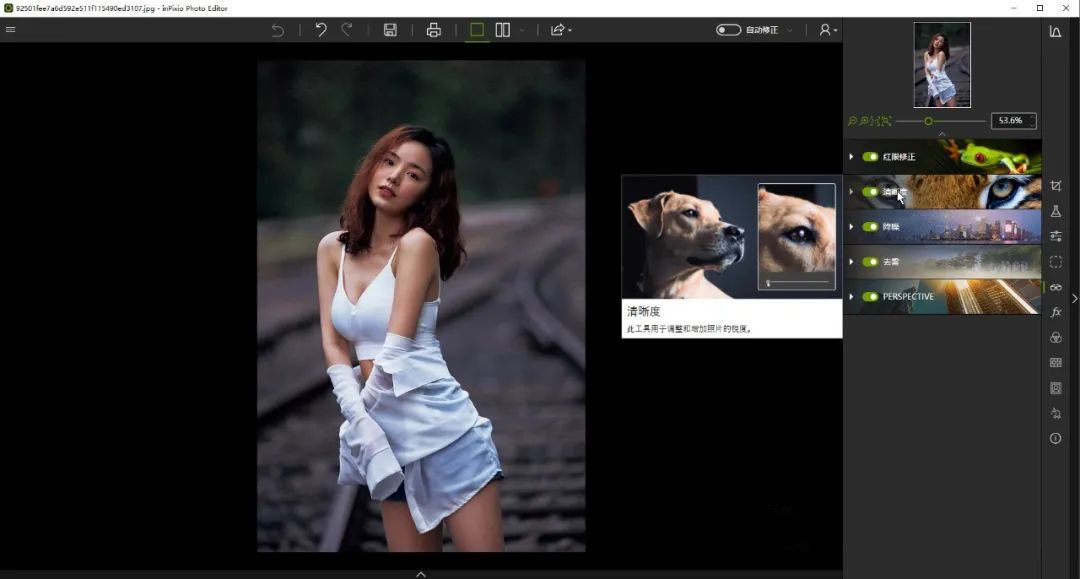Print the current photo
Image resolution: width=1080 pixels, height=579 pixels.
433,30
